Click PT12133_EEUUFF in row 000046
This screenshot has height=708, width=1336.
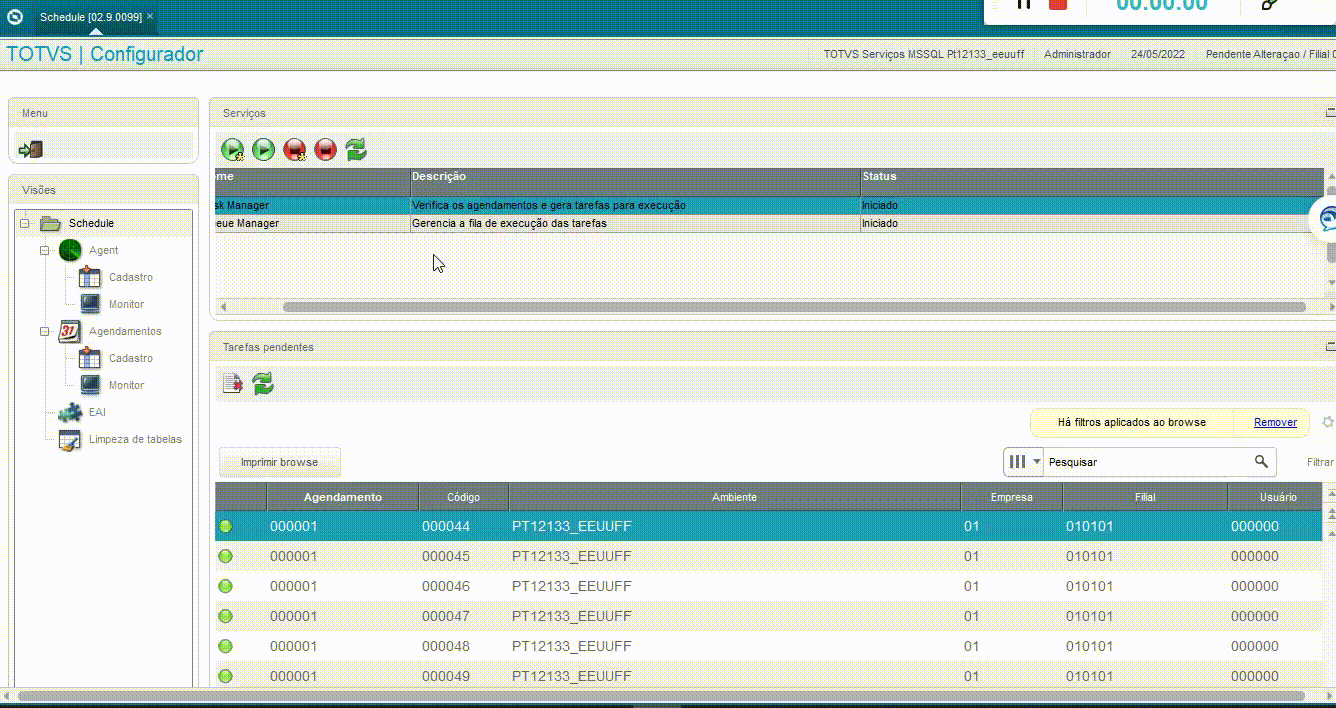572,586
